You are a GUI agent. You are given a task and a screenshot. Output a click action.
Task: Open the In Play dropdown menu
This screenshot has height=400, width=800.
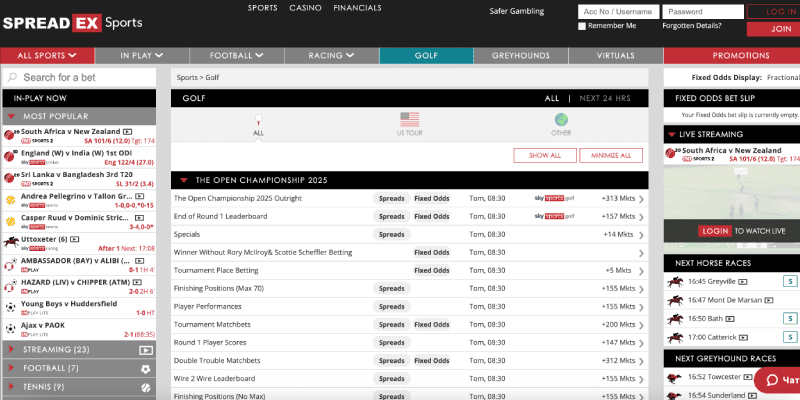[x=142, y=56]
